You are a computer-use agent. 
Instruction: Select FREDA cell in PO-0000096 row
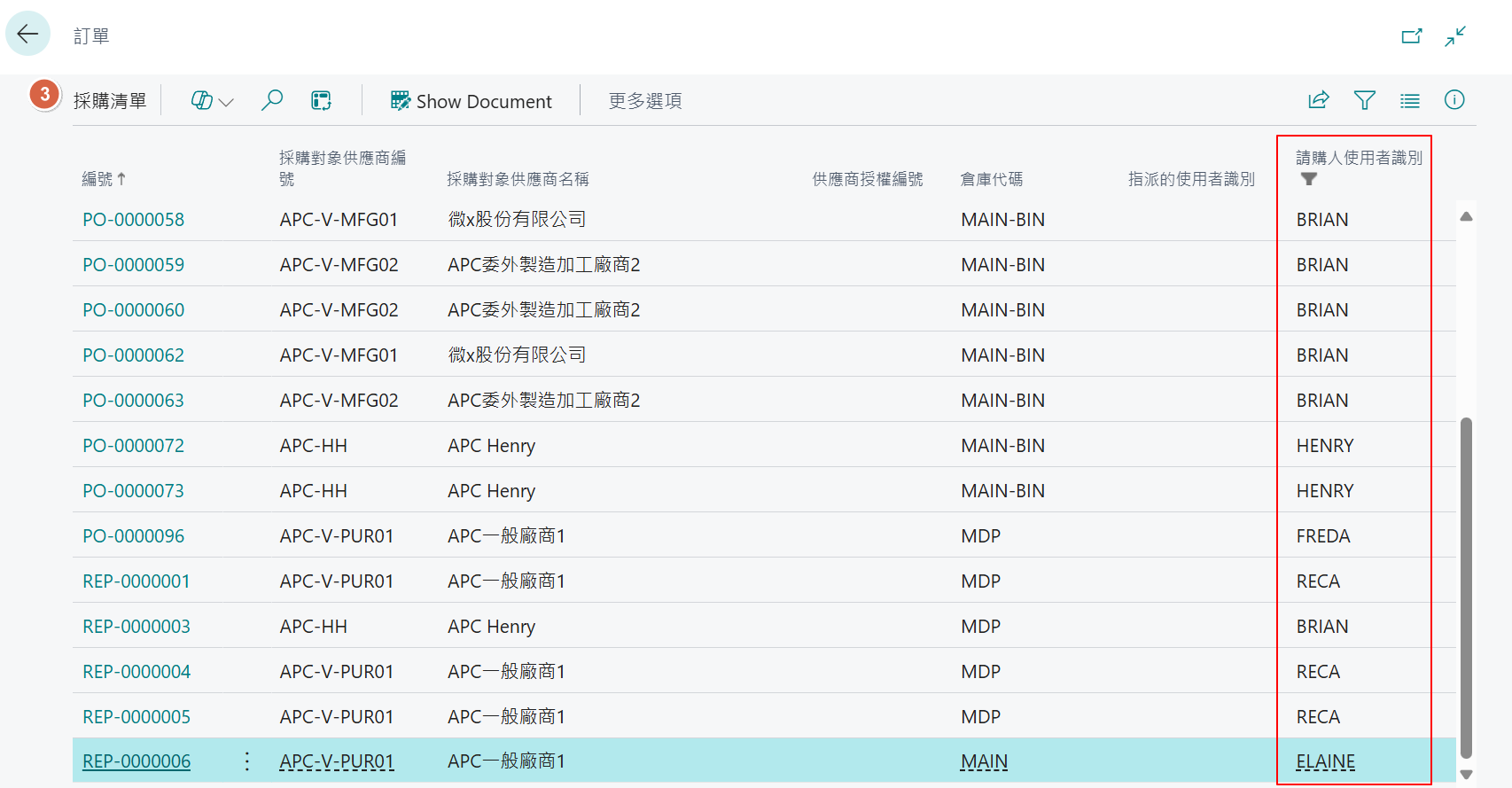(1323, 536)
